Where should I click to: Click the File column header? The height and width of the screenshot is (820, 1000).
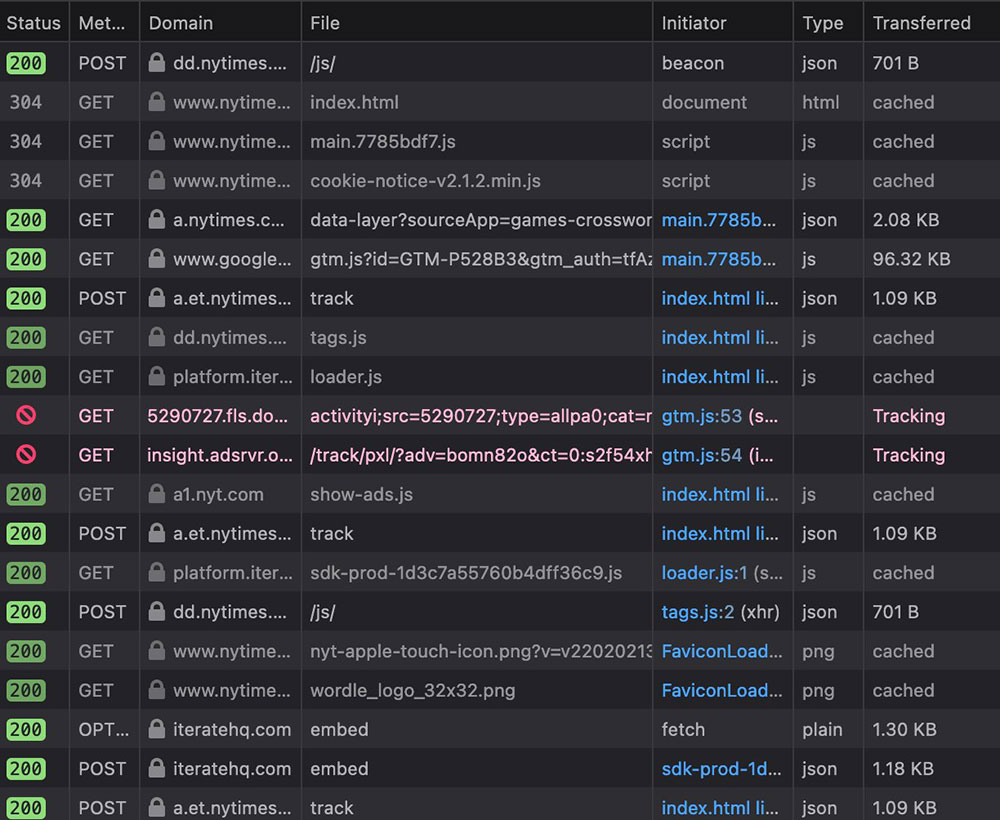coord(325,23)
